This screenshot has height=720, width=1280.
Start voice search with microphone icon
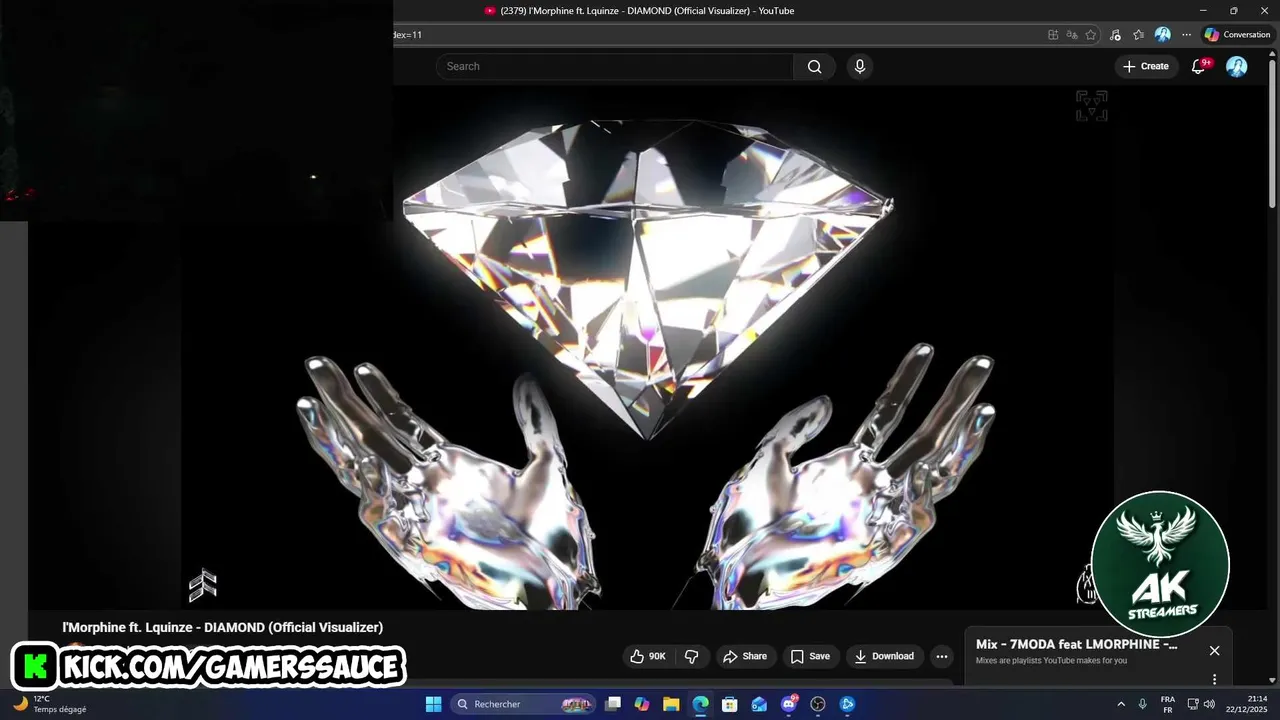pos(859,67)
